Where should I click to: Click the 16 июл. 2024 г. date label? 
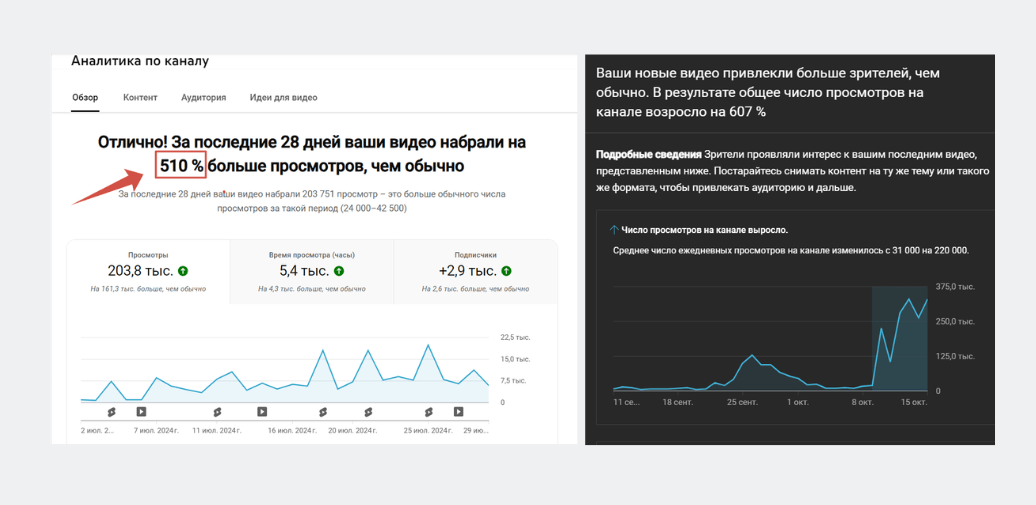coord(293,430)
